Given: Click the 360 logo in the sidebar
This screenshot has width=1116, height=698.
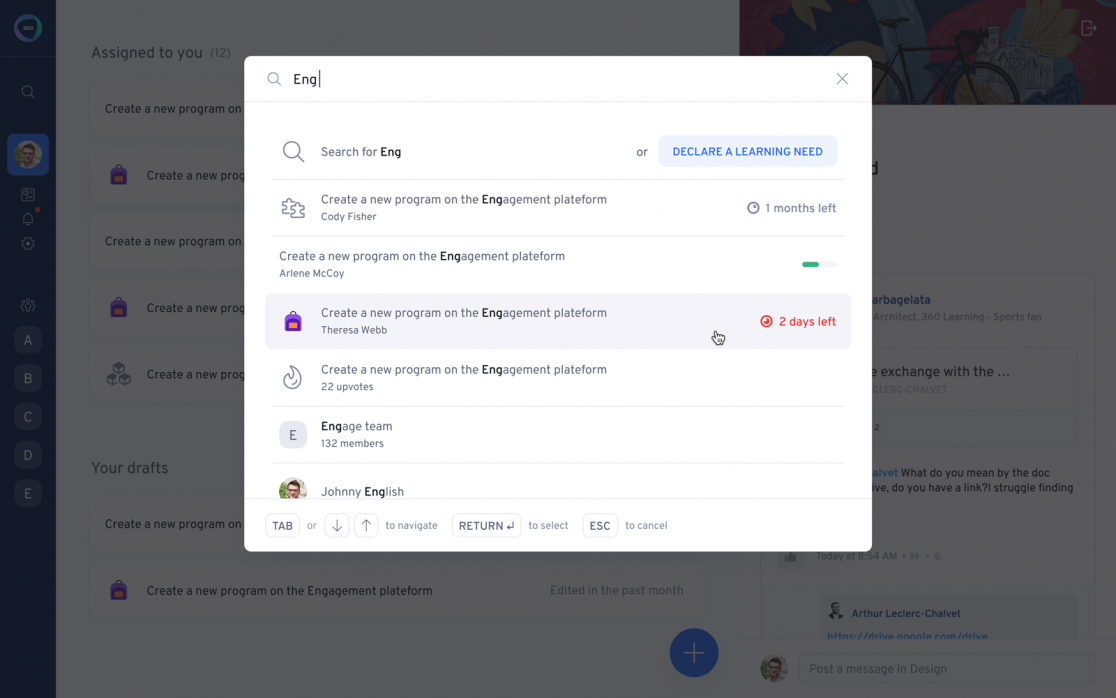Looking at the screenshot, I should [28, 28].
